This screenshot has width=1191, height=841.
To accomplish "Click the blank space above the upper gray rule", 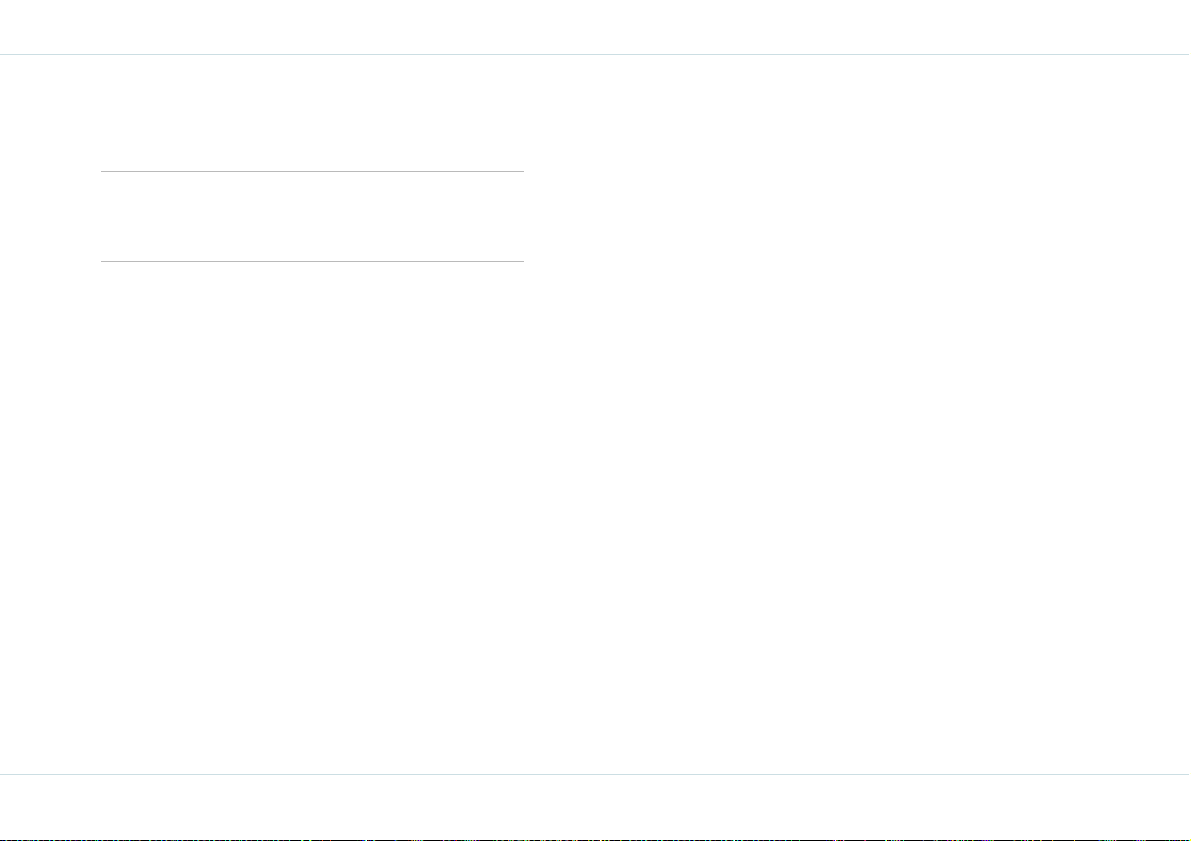I will tap(312, 113).
